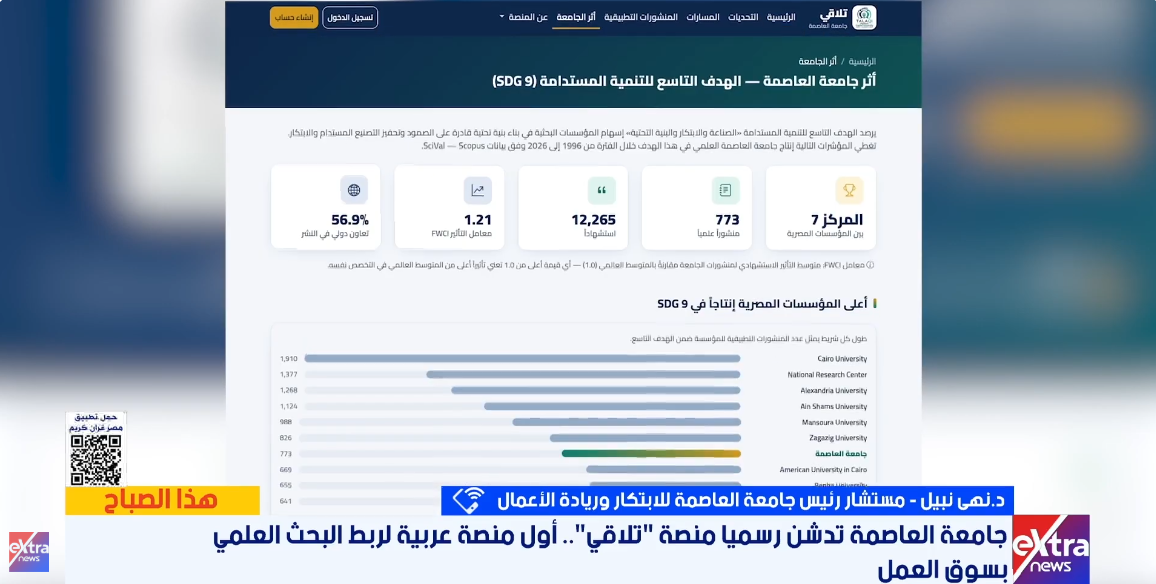Click the 'تعاون دولي في النشر' card caption
The image size is (1156, 584).
point(335,234)
